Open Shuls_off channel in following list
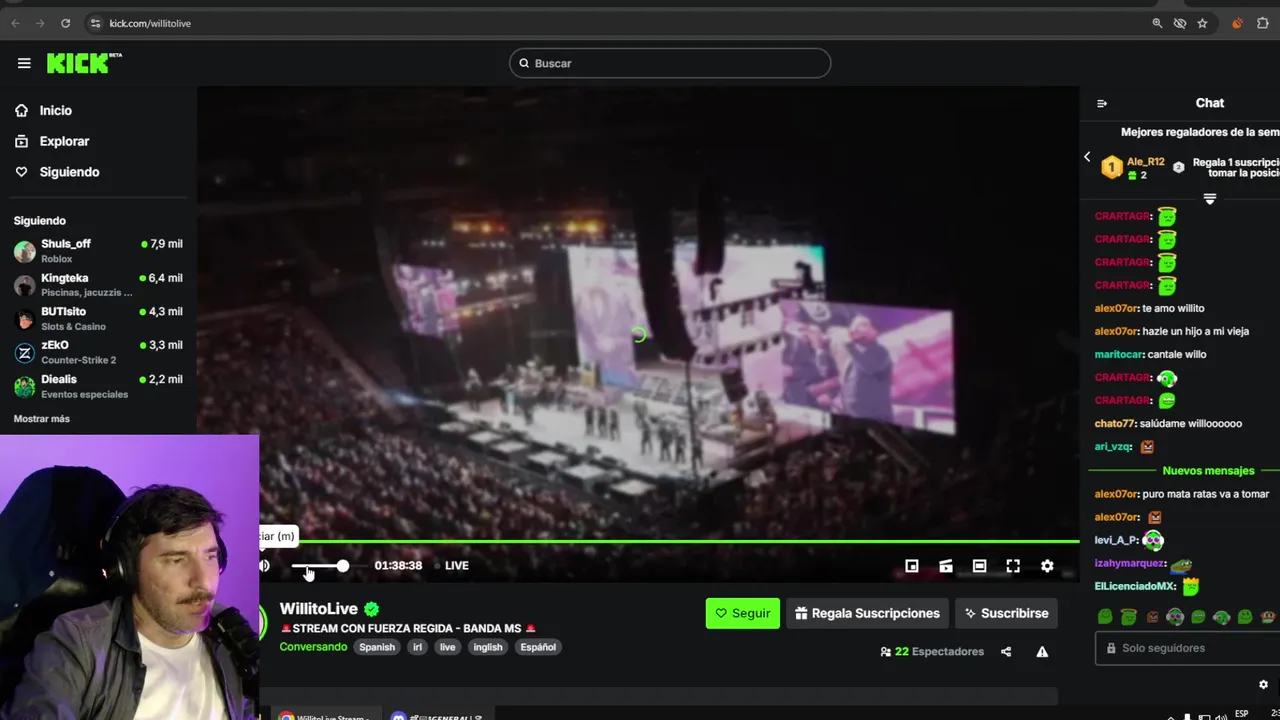This screenshot has width=1280, height=720. [x=98, y=250]
